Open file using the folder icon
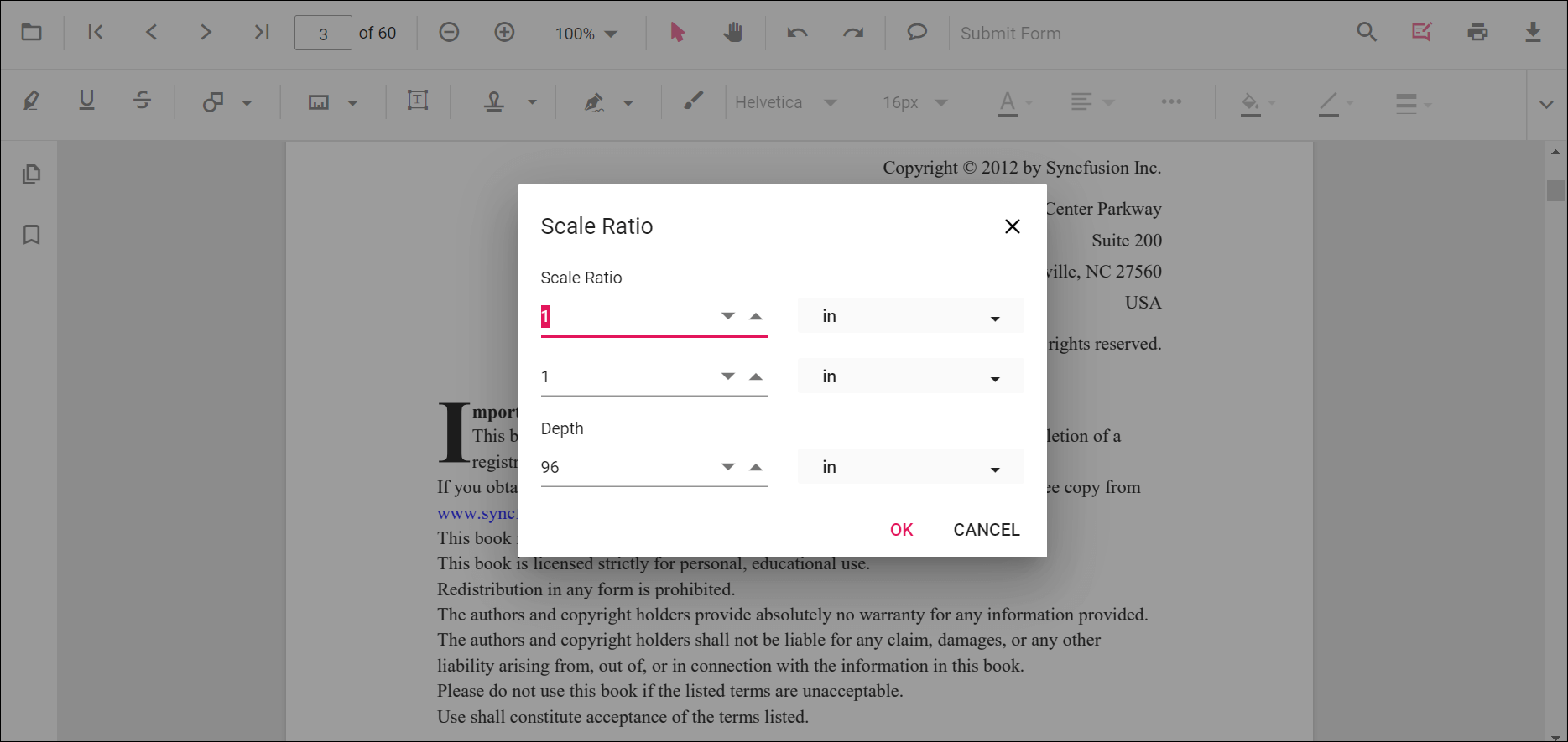This screenshot has height=742, width=1568. [x=32, y=33]
